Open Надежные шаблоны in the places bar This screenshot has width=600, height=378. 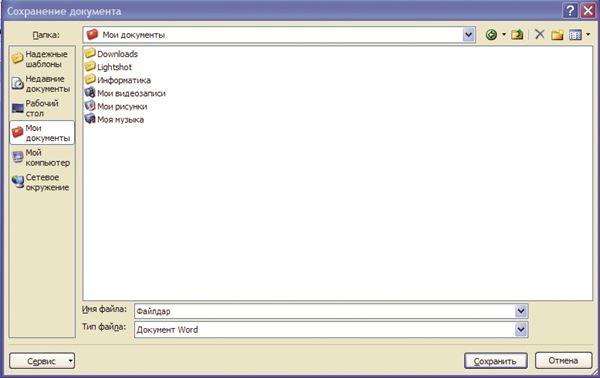[42, 59]
